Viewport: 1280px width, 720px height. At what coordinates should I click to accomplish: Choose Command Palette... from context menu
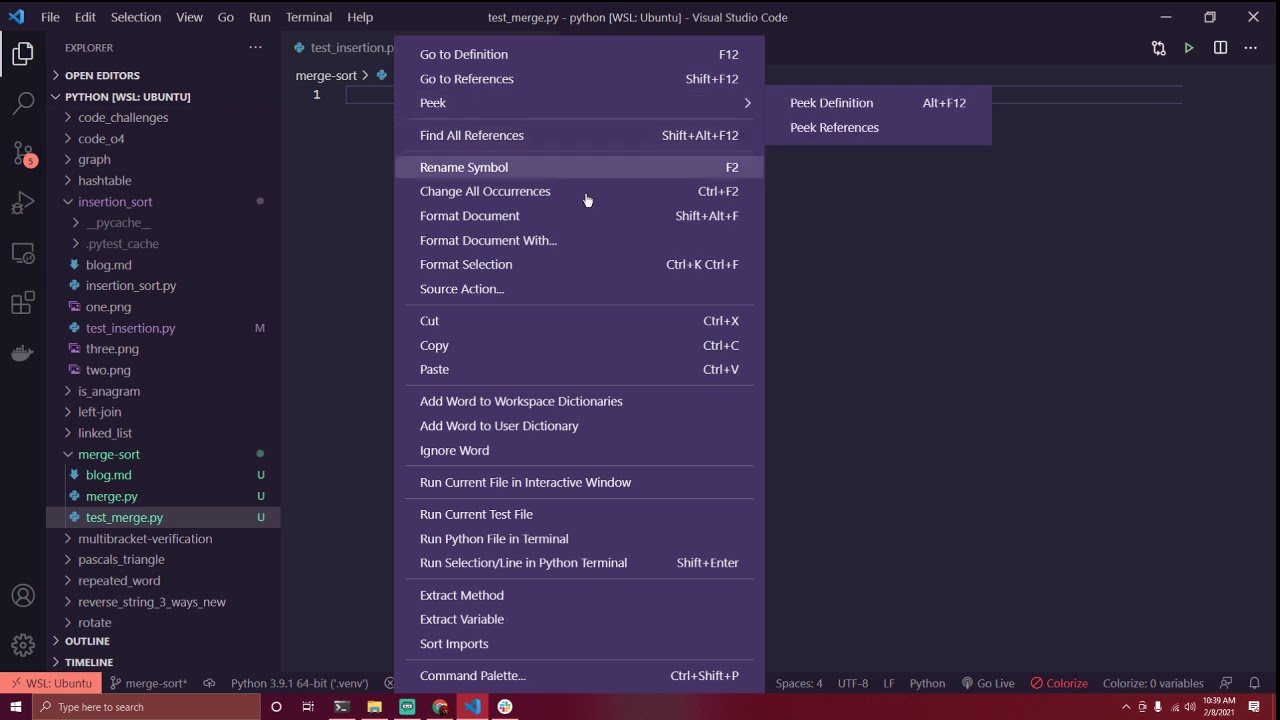click(579, 676)
